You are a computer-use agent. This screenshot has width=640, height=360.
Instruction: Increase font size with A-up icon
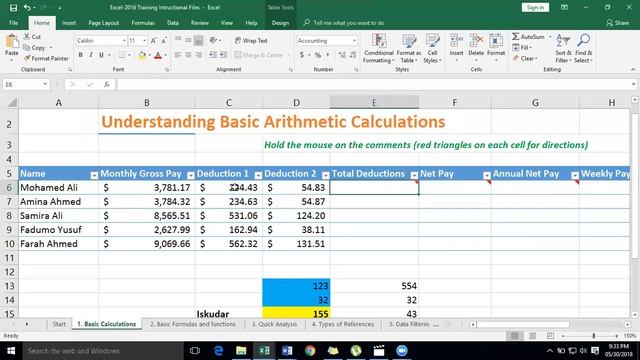pos(153,41)
